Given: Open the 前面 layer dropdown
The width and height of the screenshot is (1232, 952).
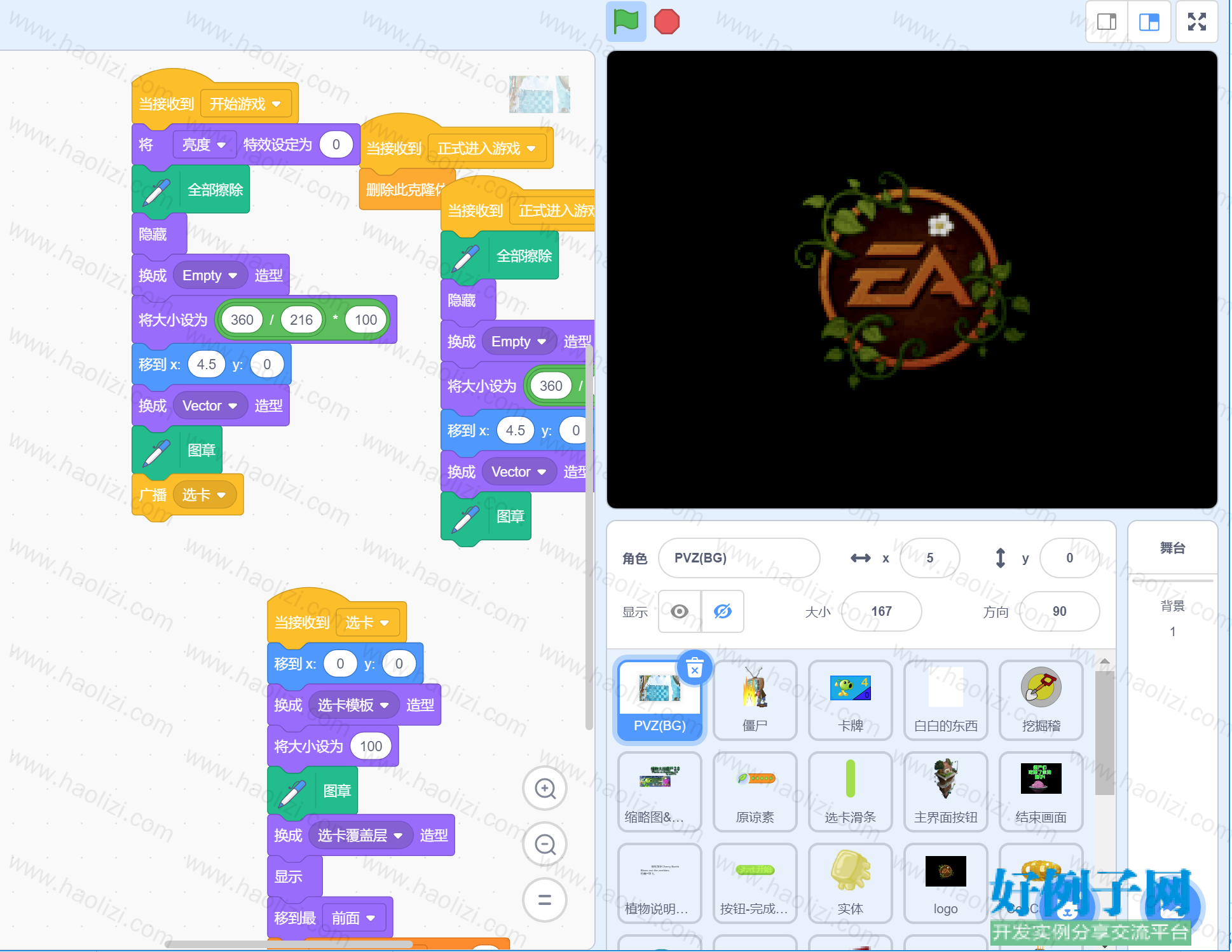Looking at the screenshot, I should (354, 918).
